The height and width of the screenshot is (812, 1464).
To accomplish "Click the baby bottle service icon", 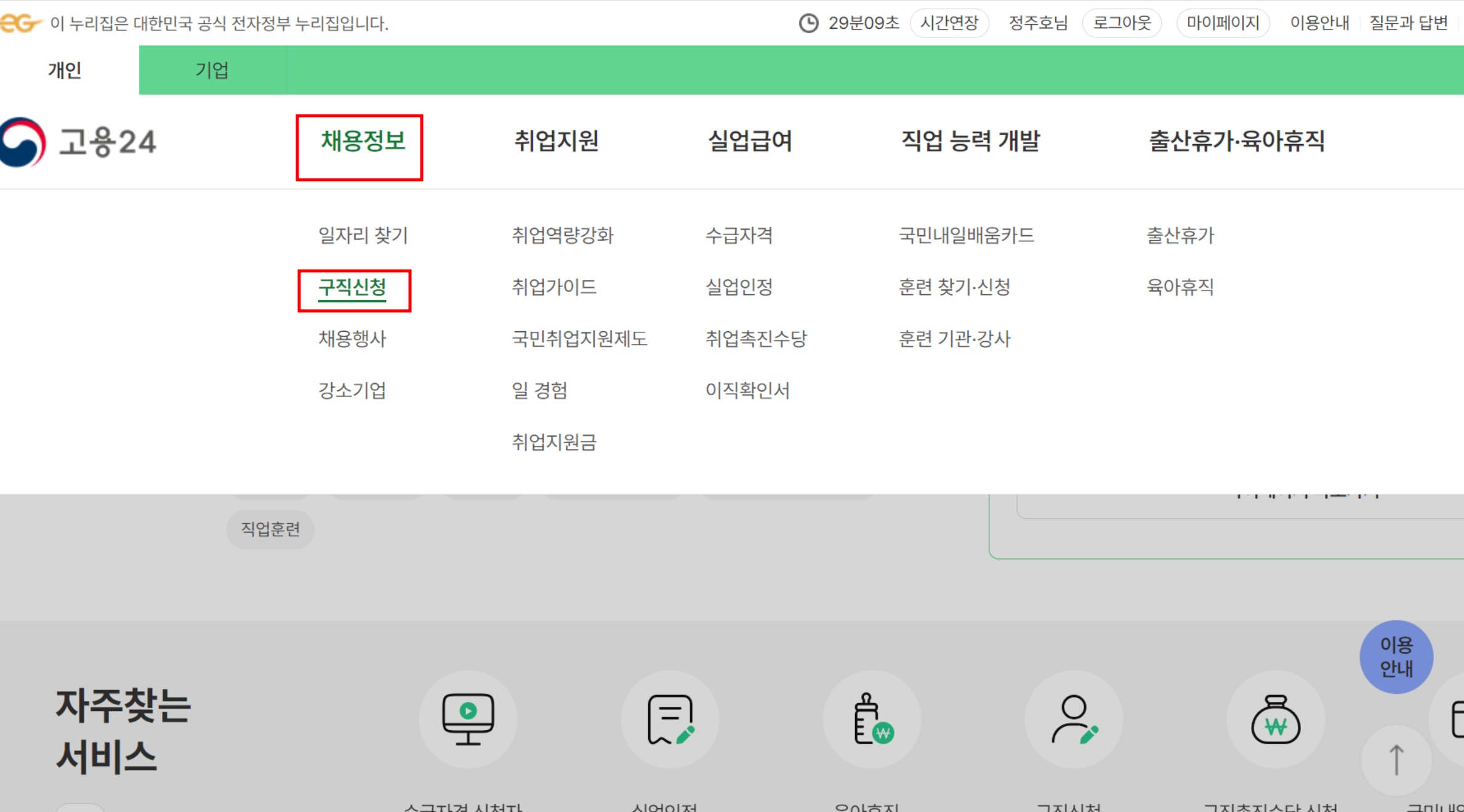I will (872, 719).
